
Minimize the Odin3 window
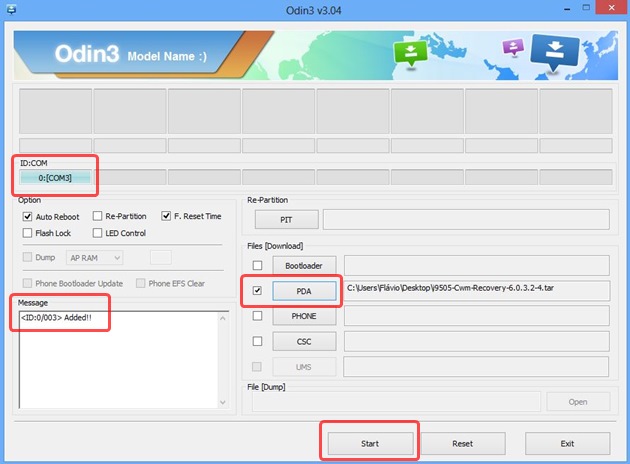[567, 9]
